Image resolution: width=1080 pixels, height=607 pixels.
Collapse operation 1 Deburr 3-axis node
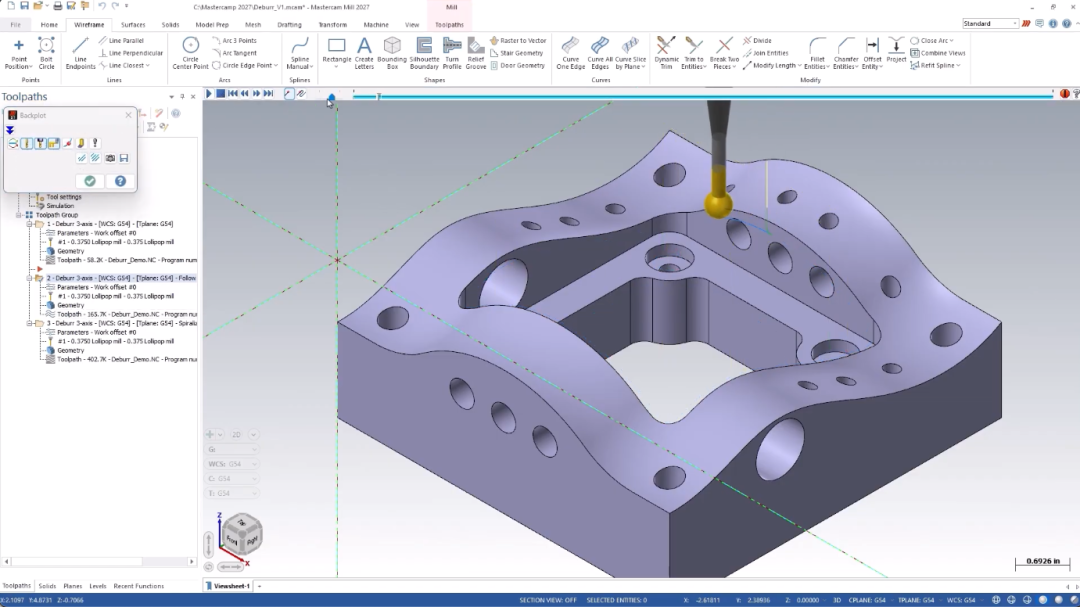30,224
